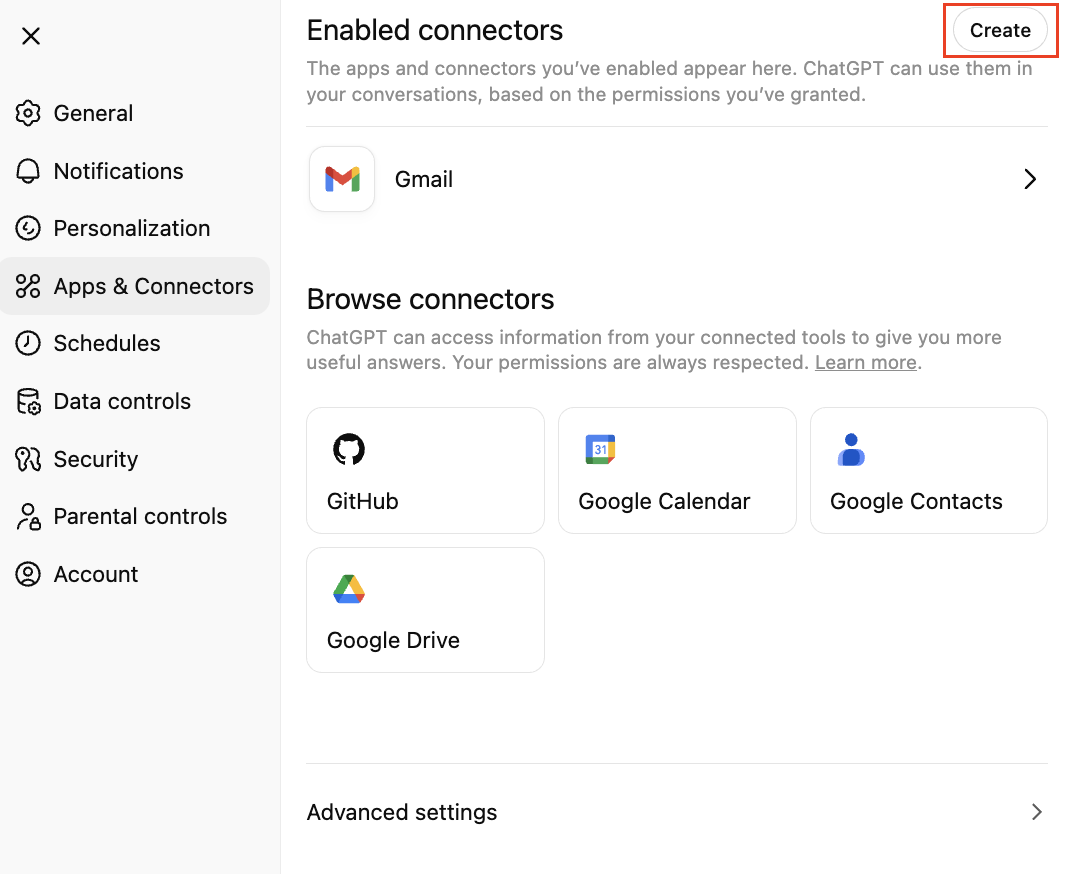Follow the Learn more link
Screen dimensions: 1068x874
point(865,362)
